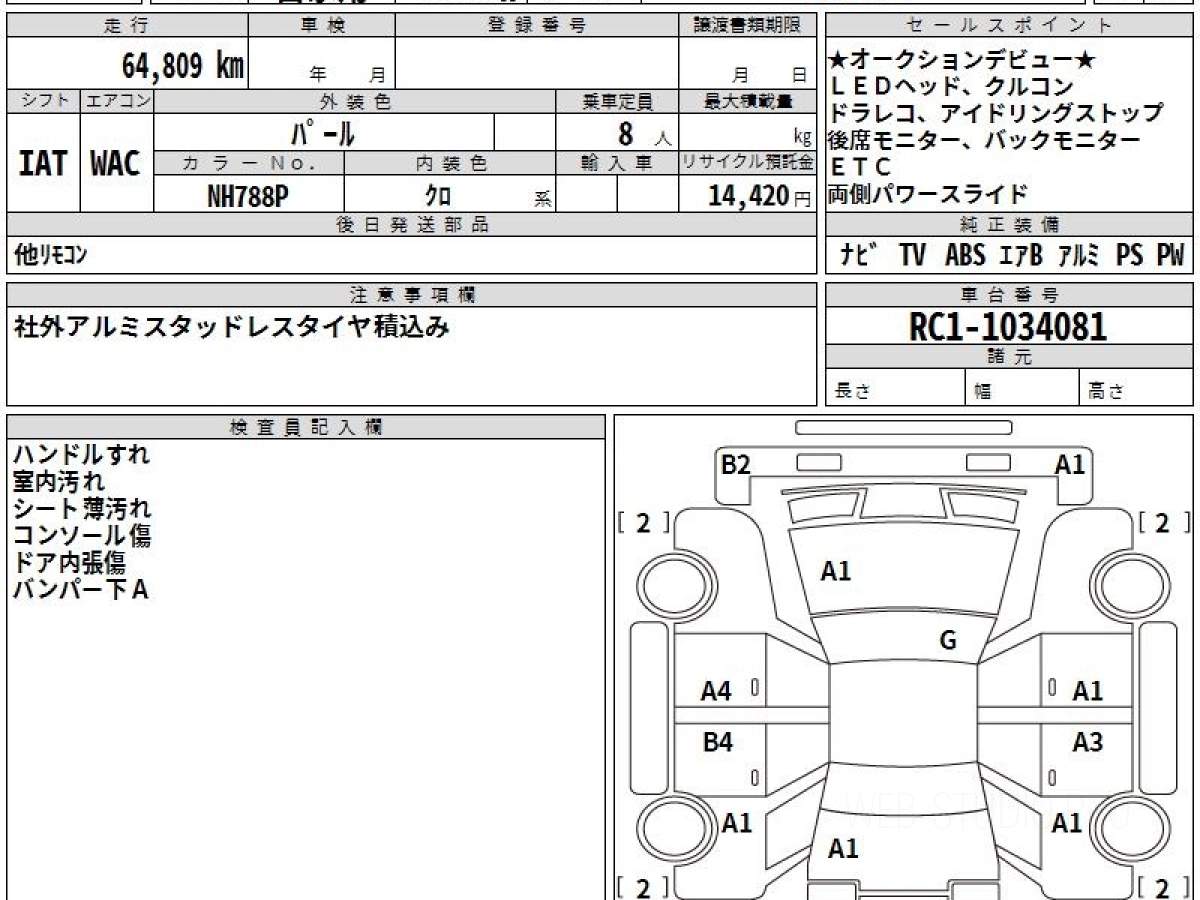Viewport: 1200px width, 900px height.
Task: Click the "譲渡書類期限" header cell
Action: point(748,26)
